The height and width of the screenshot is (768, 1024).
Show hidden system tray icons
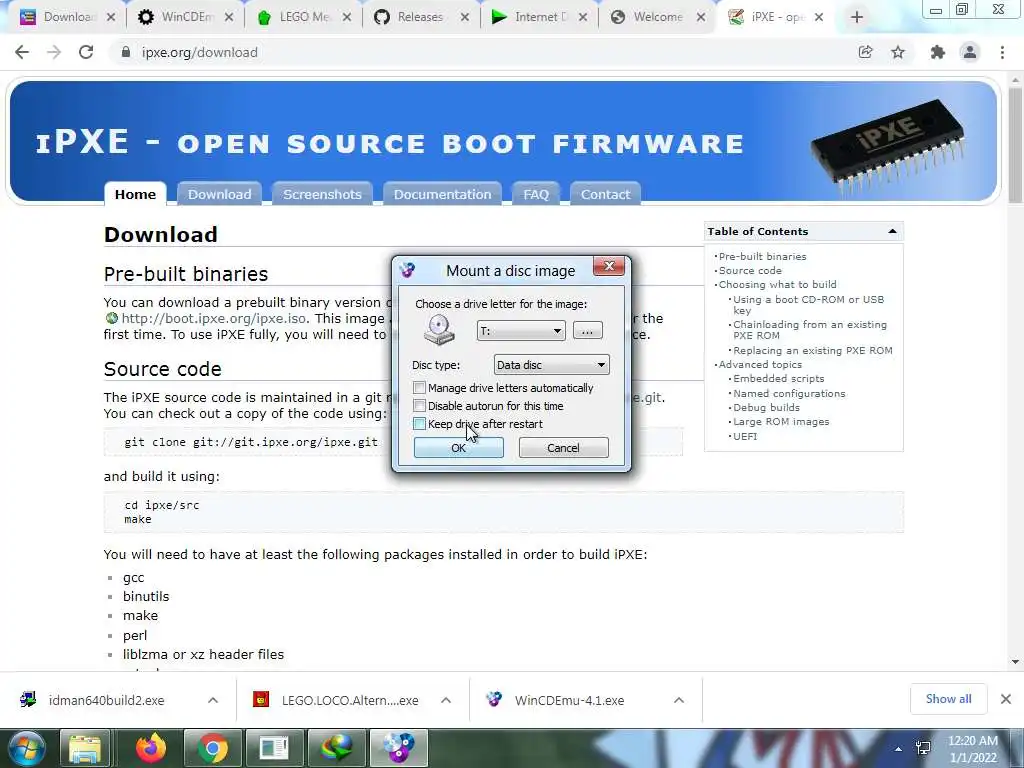click(x=899, y=749)
